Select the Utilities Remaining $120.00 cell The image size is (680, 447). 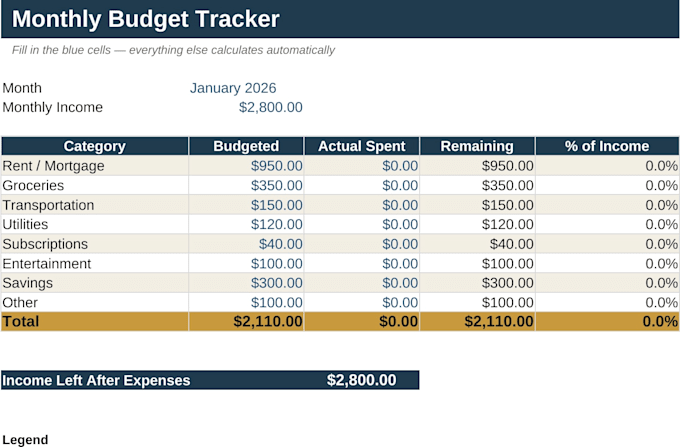(477, 224)
